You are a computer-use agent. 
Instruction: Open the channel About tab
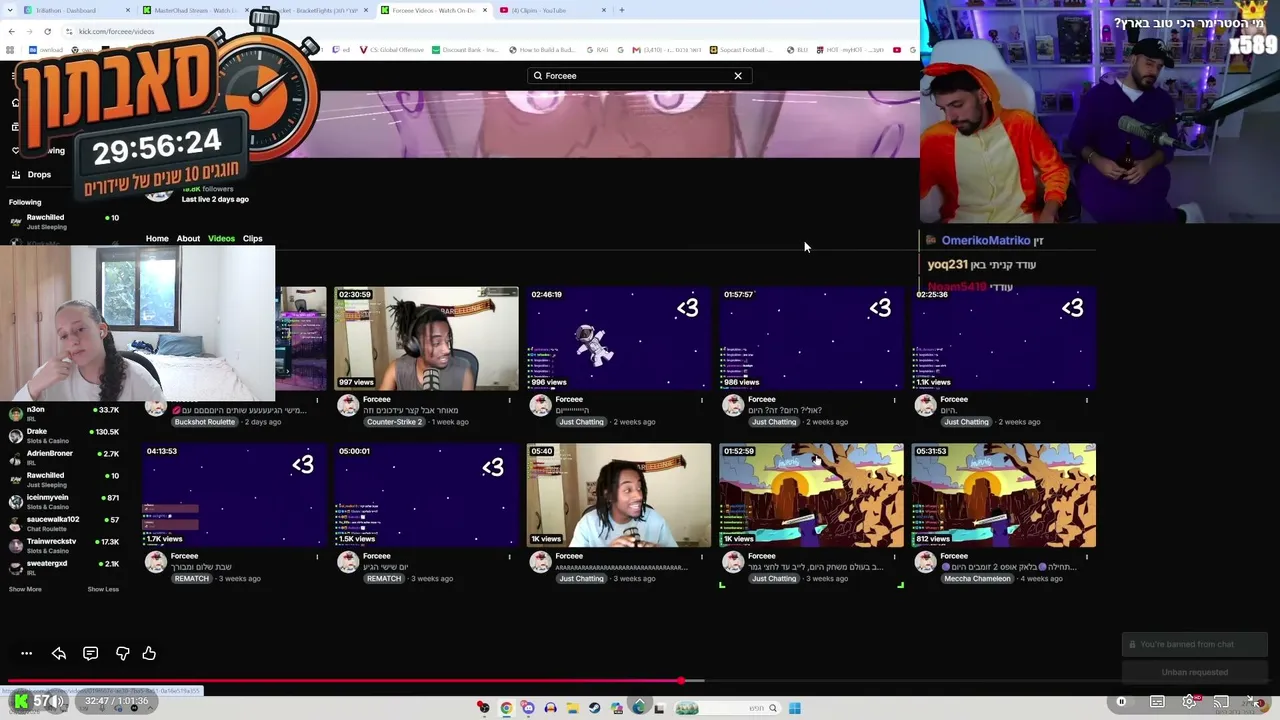(188, 239)
